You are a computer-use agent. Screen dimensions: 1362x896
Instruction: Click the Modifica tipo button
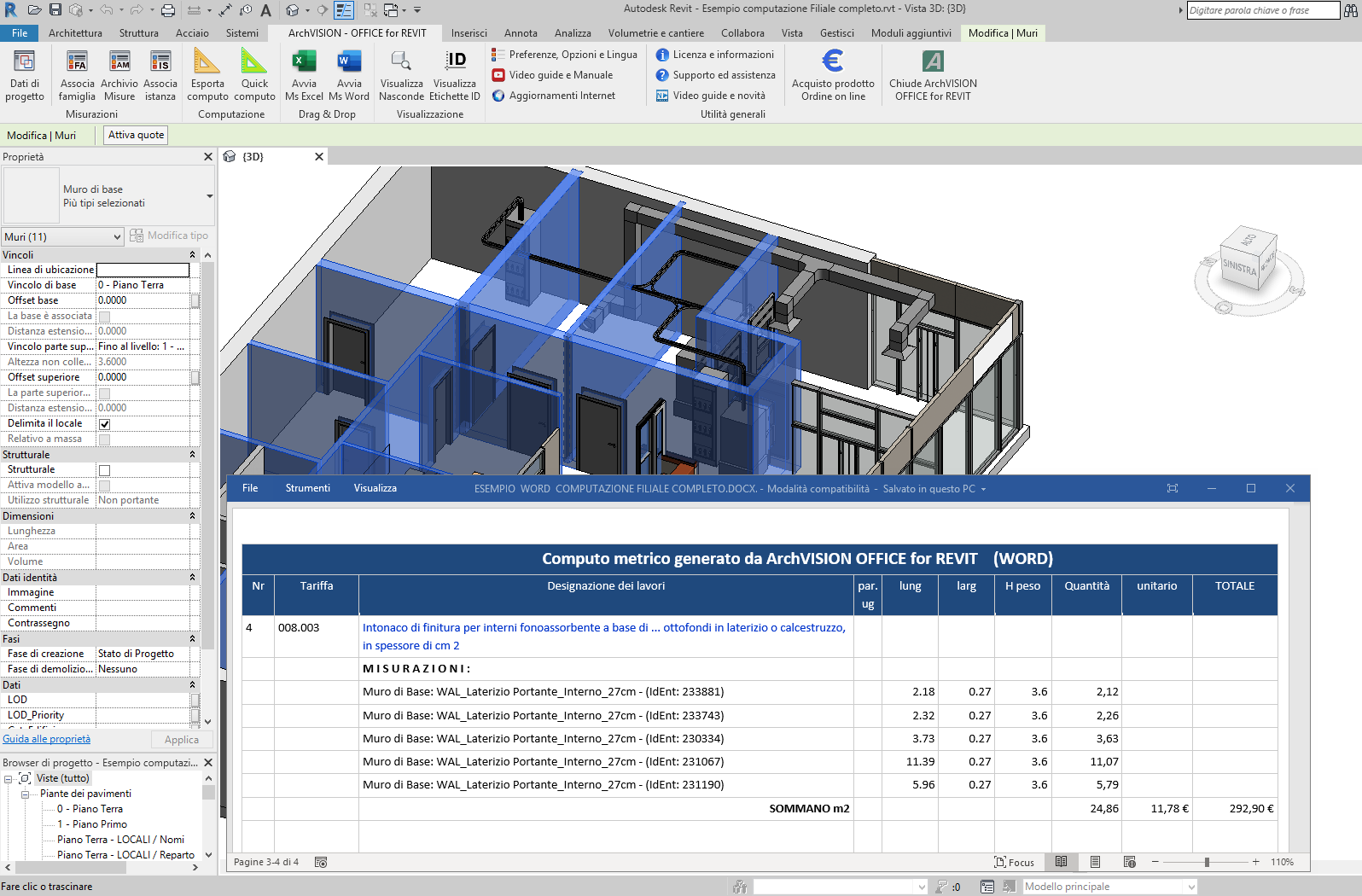(169, 236)
